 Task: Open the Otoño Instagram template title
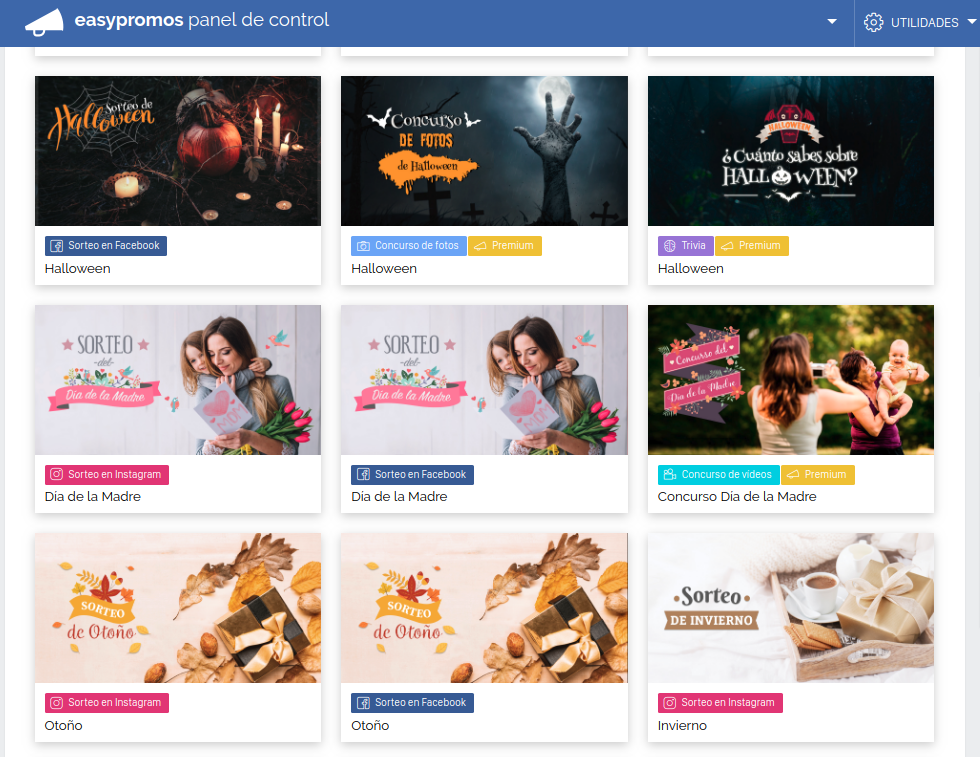(64, 726)
